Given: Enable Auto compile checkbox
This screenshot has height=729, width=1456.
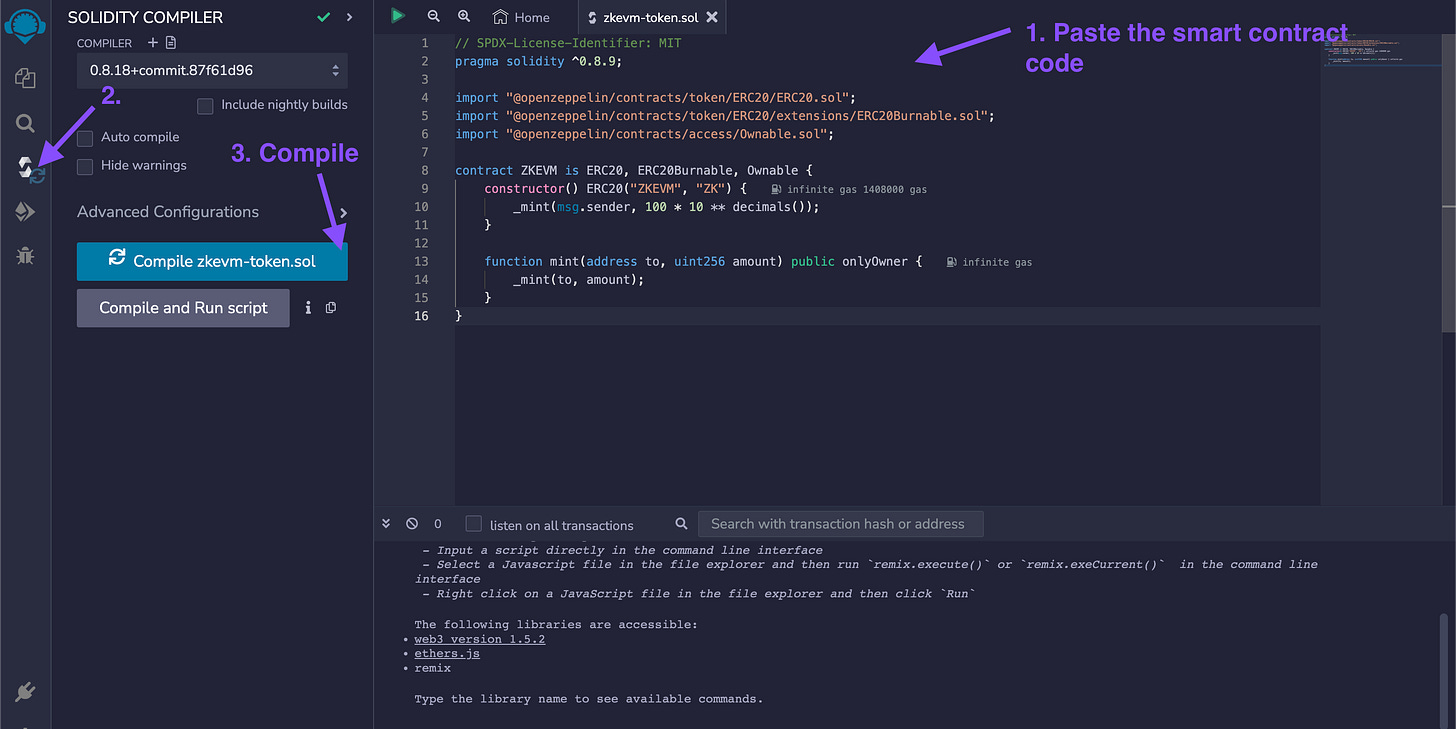Looking at the screenshot, I should [85, 137].
